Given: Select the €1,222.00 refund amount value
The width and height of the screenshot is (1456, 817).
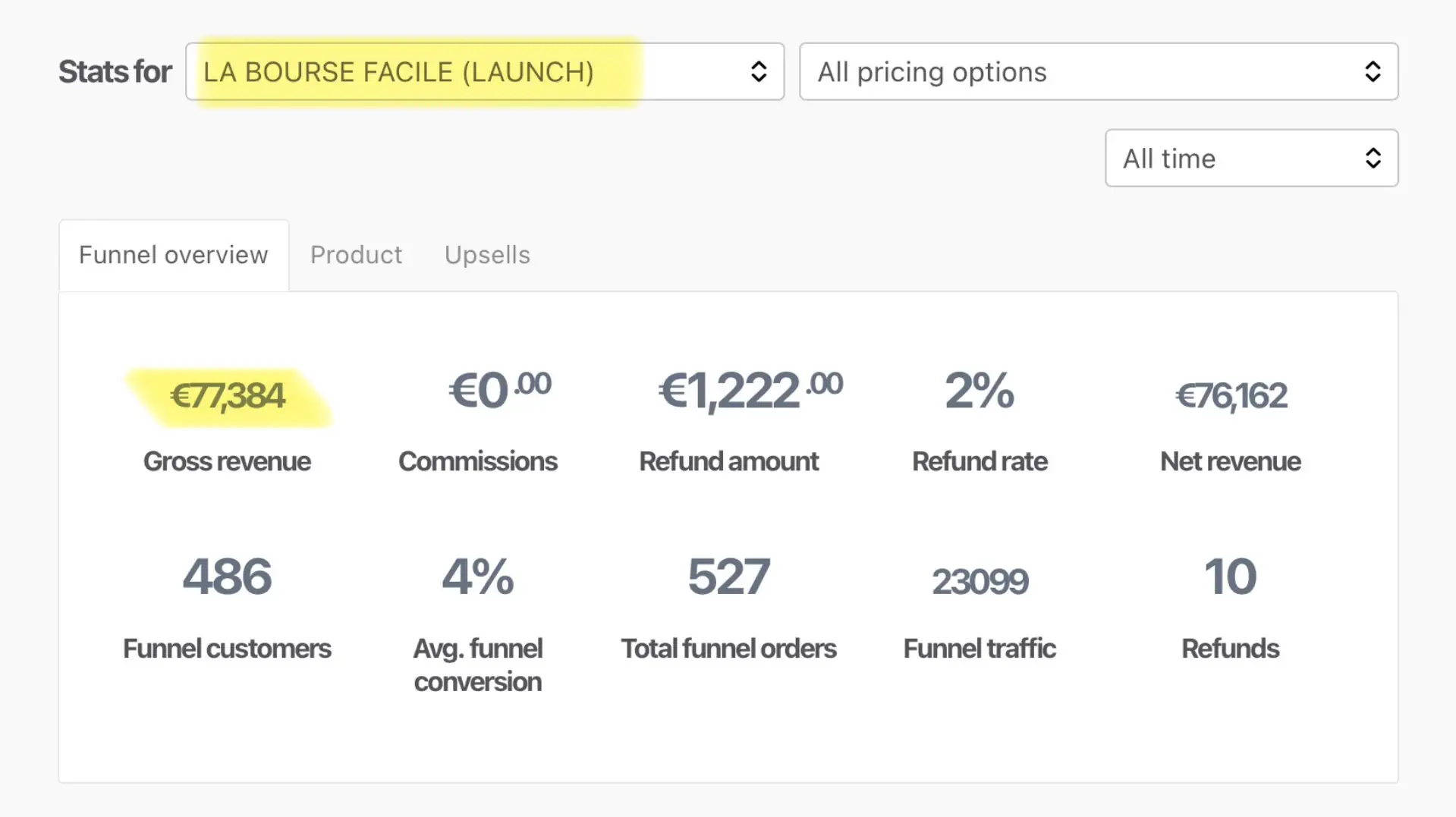Looking at the screenshot, I should (x=750, y=390).
